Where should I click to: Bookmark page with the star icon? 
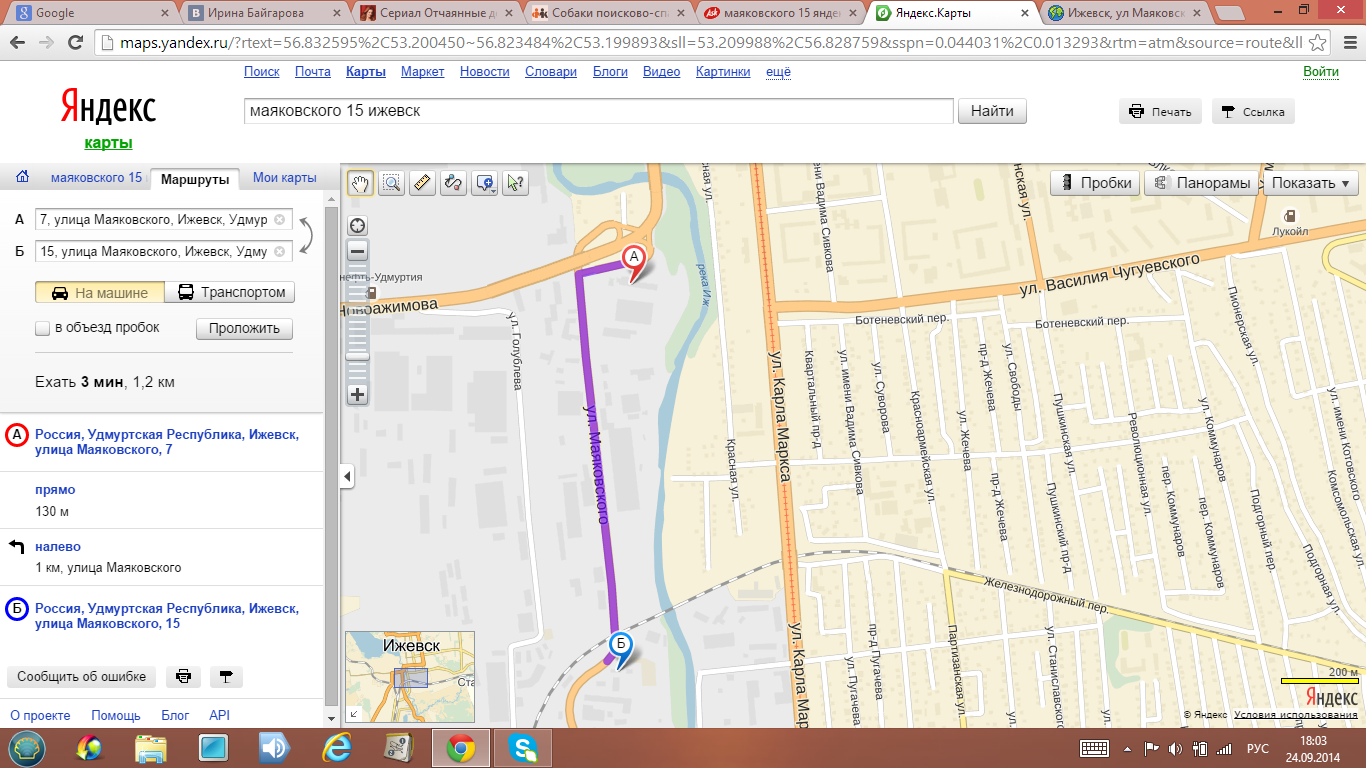pyautogui.click(x=1318, y=43)
